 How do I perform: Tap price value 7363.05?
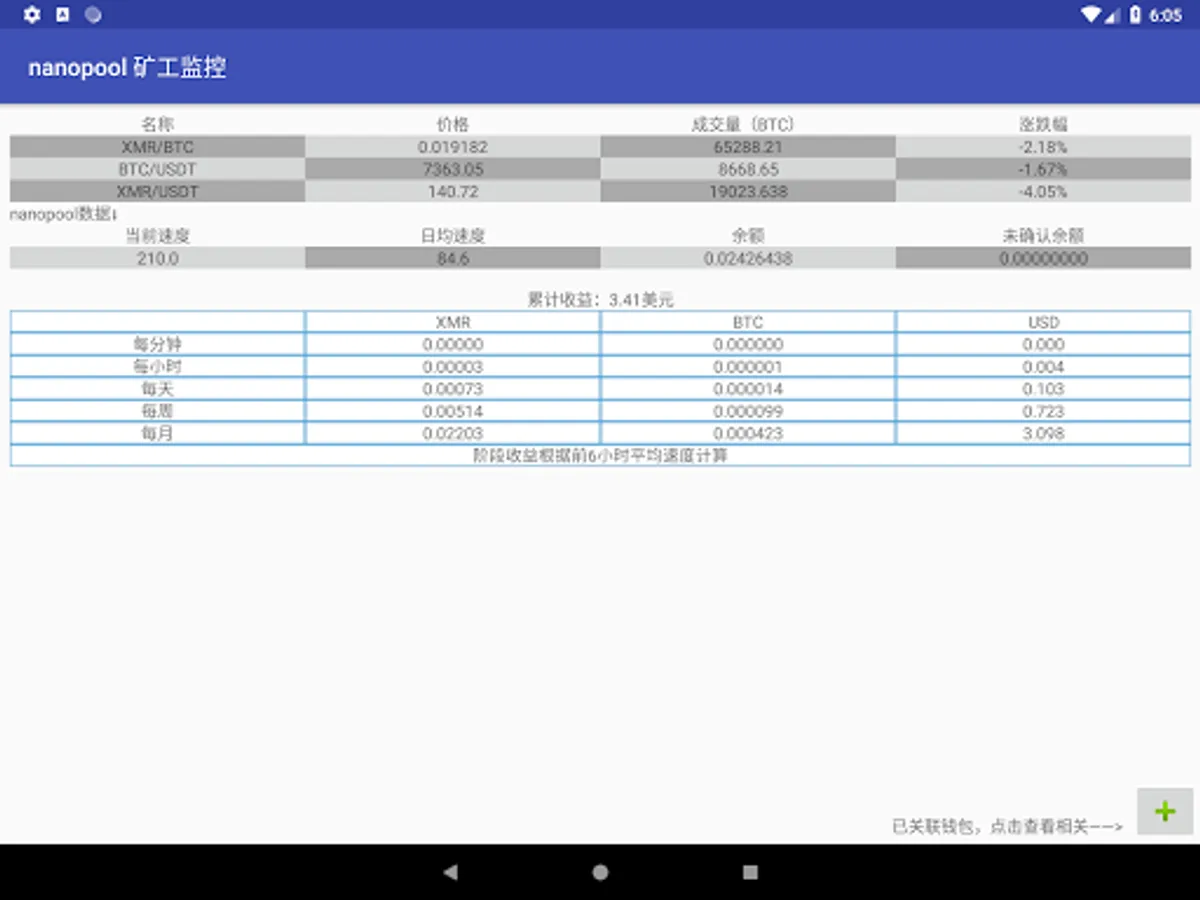tap(453, 169)
